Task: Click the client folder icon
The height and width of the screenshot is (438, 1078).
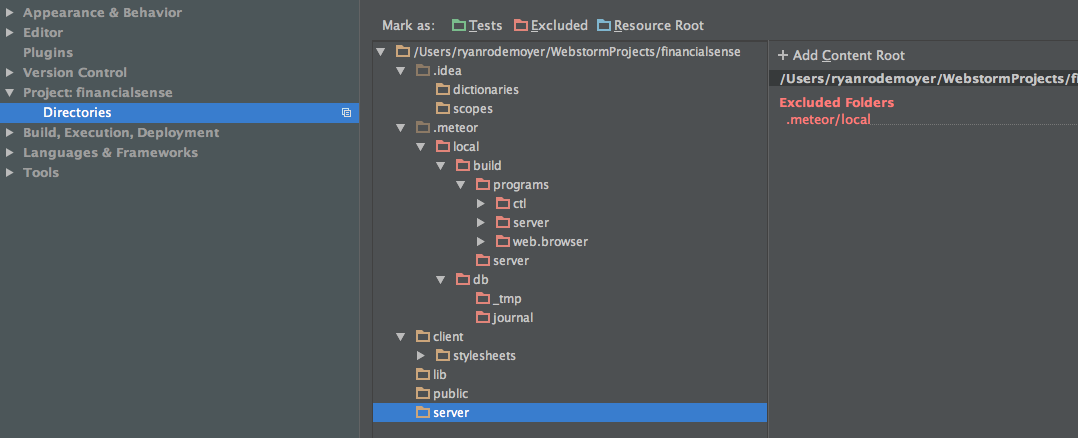Action: tap(423, 337)
